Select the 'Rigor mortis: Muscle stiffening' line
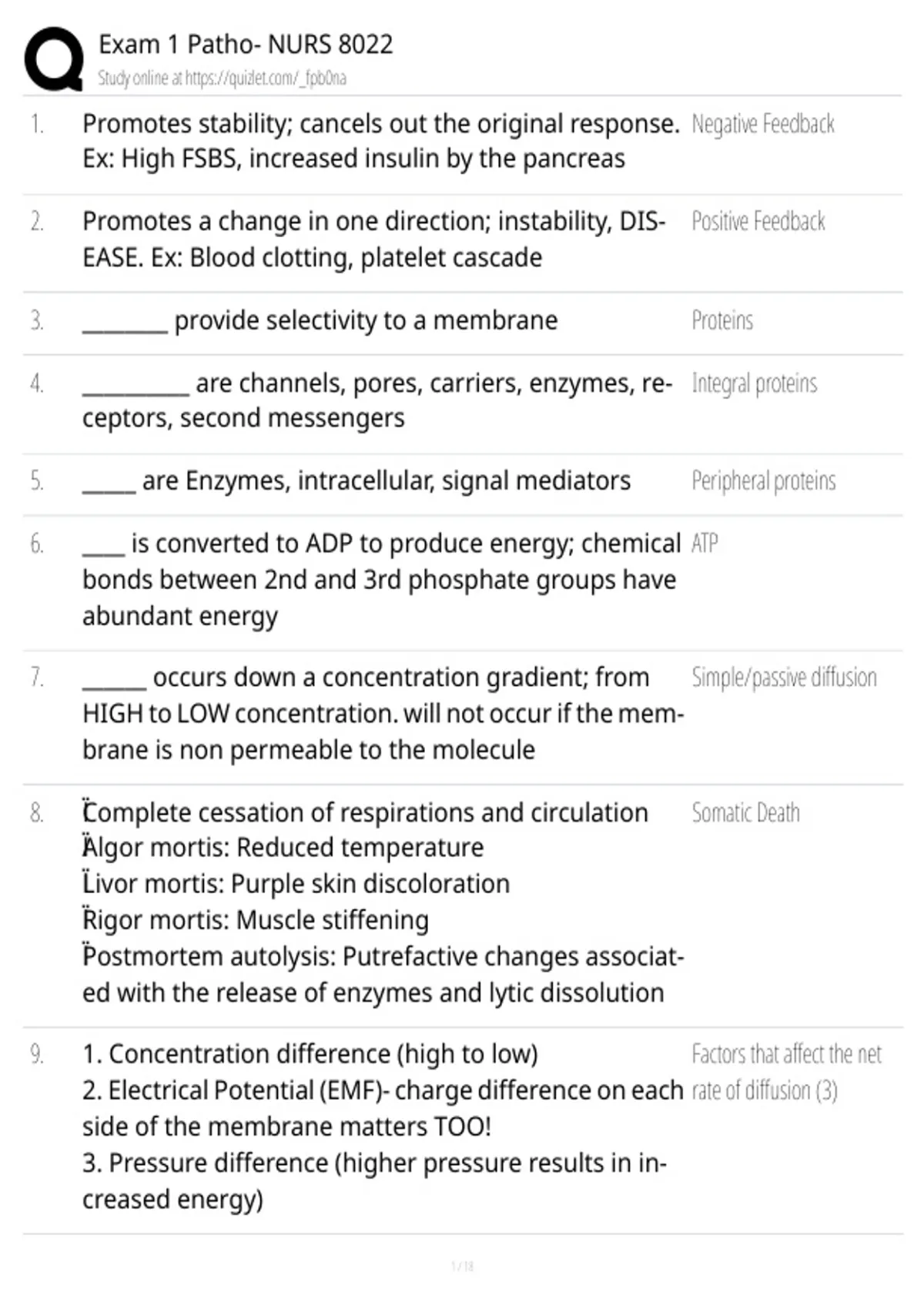Image resolution: width=924 pixels, height=1309 pixels. (x=256, y=920)
